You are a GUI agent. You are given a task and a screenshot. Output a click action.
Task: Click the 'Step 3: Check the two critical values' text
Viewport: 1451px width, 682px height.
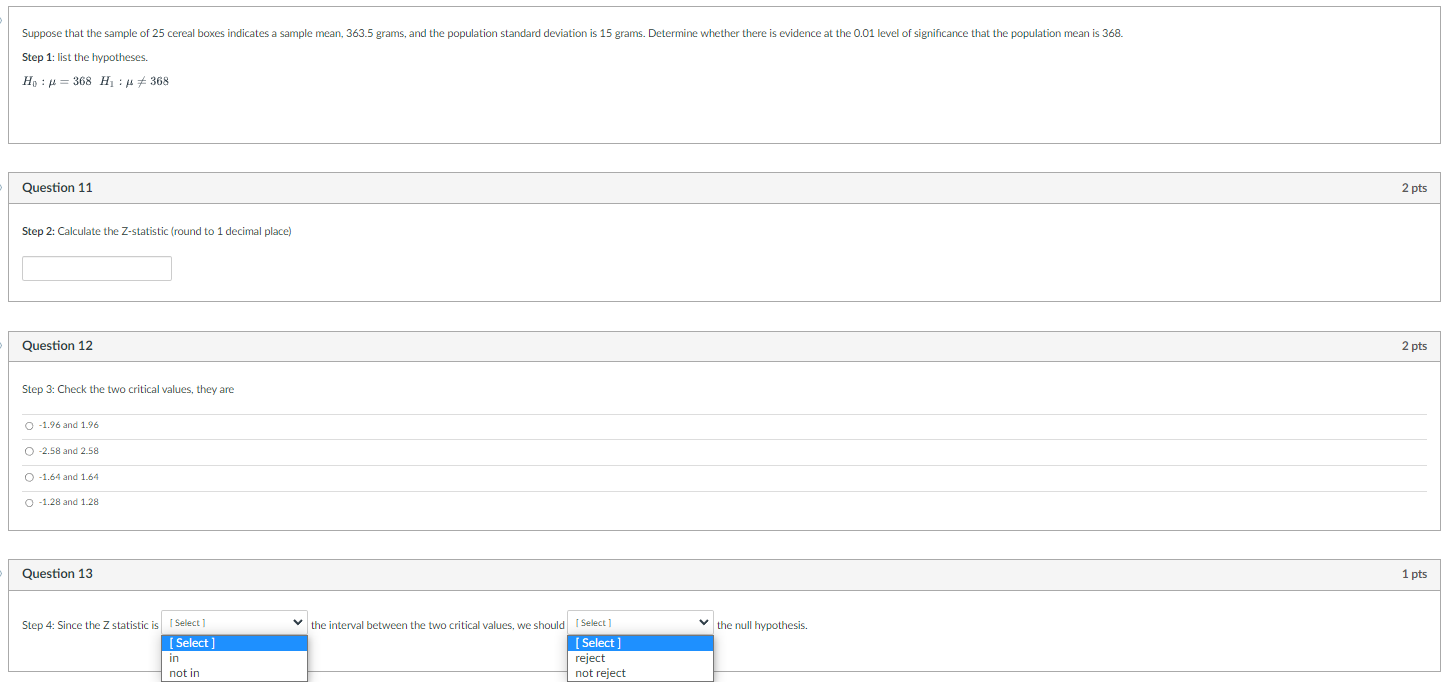pos(128,389)
